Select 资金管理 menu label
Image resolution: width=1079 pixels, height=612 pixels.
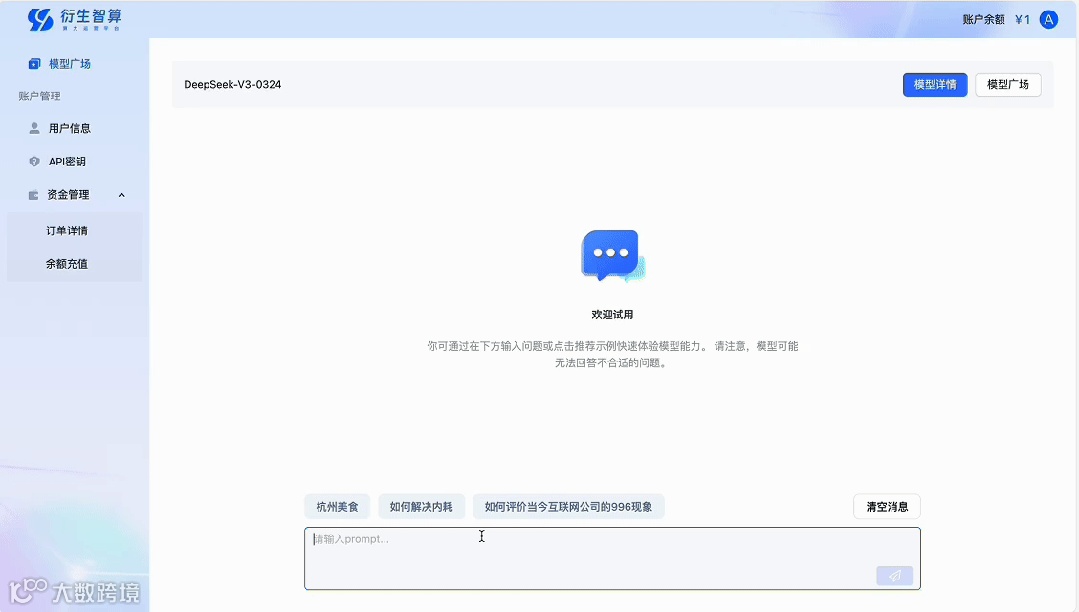(x=68, y=195)
